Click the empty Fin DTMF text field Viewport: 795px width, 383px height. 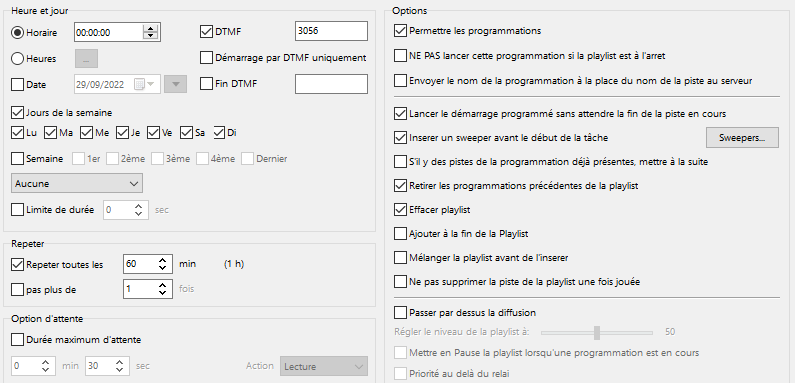331,84
